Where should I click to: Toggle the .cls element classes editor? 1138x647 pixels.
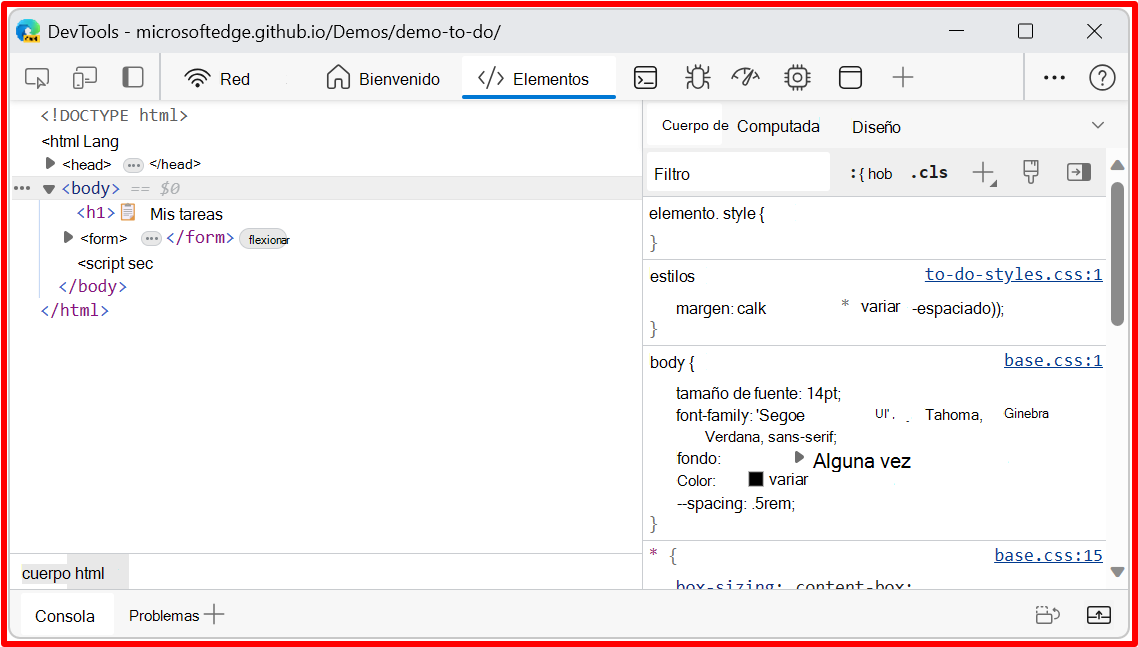click(x=928, y=172)
